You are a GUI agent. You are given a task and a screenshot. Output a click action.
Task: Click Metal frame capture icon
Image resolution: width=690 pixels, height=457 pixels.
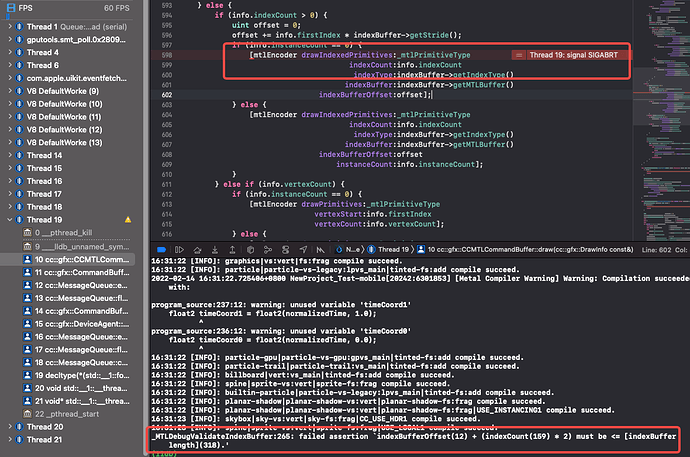(x=320, y=250)
